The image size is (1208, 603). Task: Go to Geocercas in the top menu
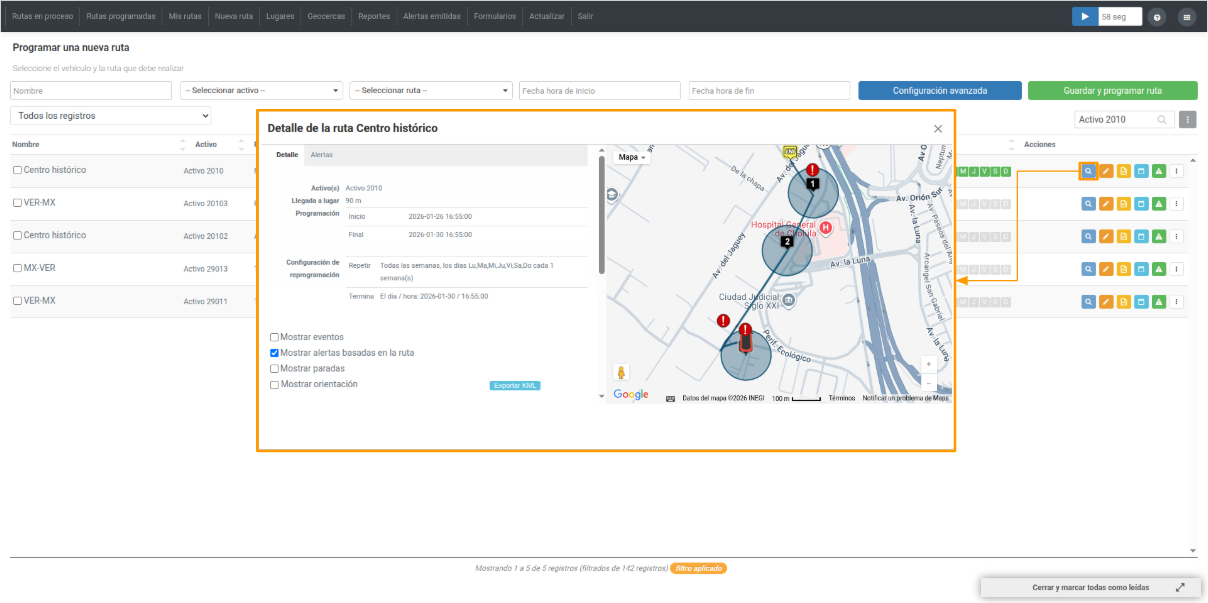pyautogui.click(x=328, y=17)
